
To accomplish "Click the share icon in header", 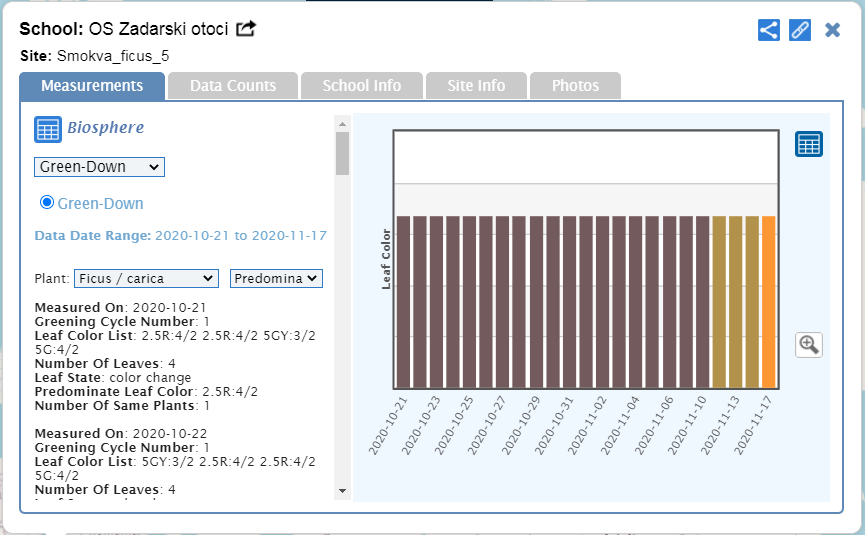I will click(768, 30).
